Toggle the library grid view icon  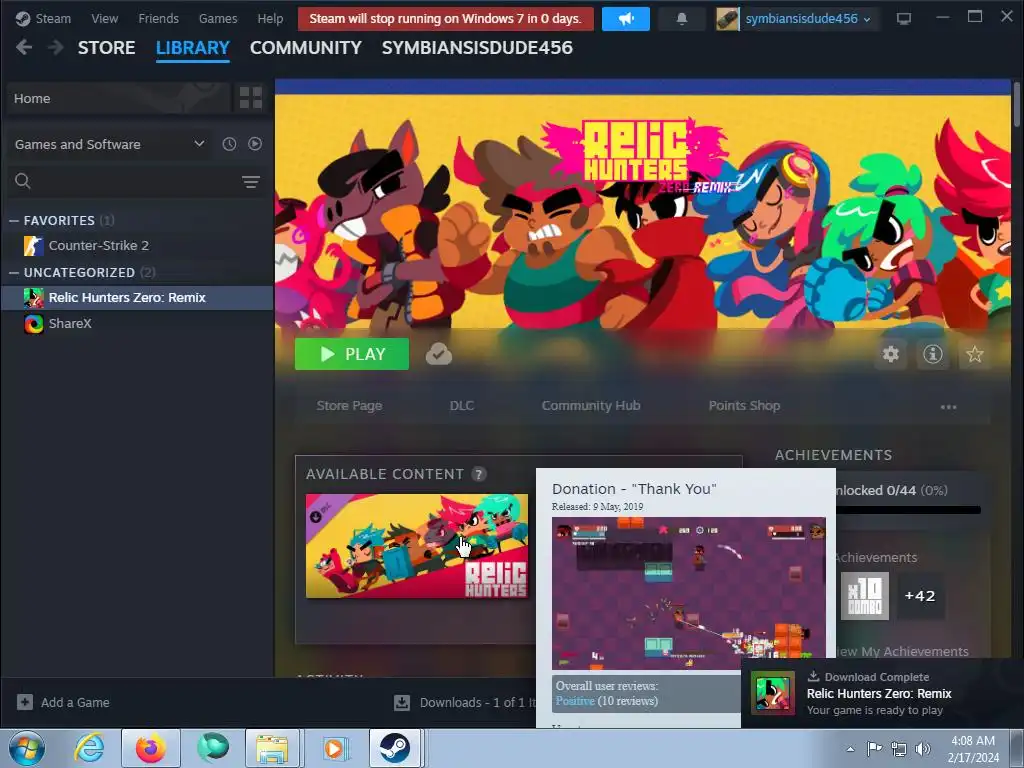pyautogui.click(x=251, y=98)
